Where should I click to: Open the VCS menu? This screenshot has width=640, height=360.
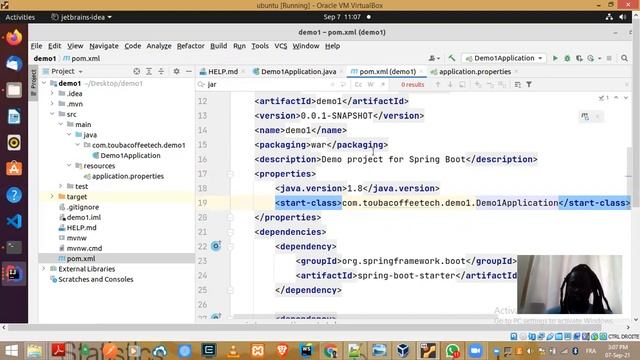click(x=280, y=46)
